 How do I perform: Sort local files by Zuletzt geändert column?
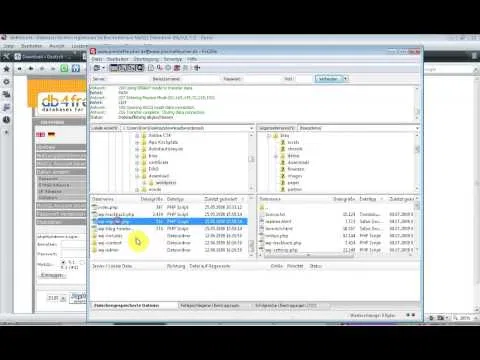[224, 199]
